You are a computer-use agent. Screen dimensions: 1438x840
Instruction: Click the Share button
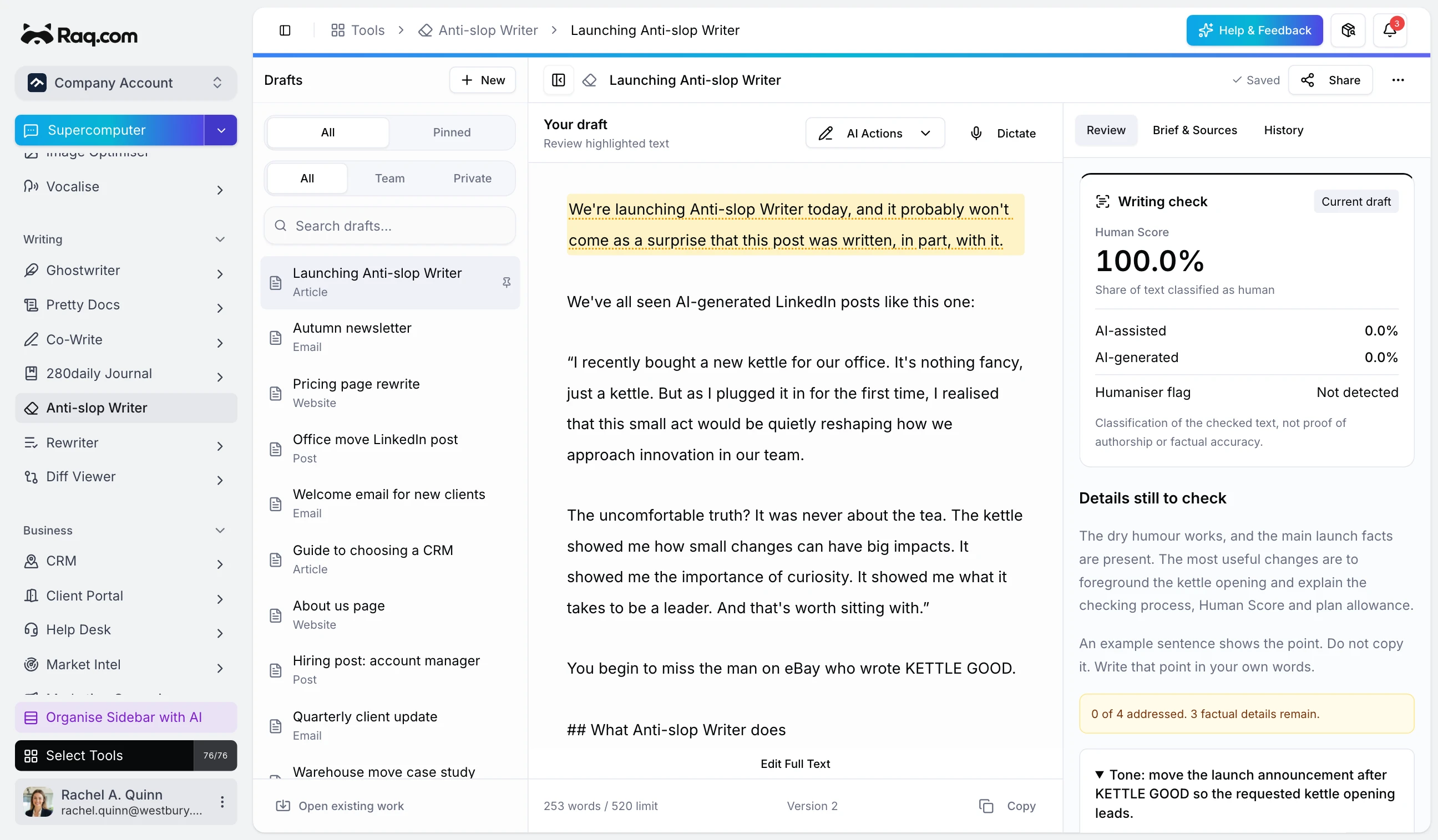(x=1330, y=80)
